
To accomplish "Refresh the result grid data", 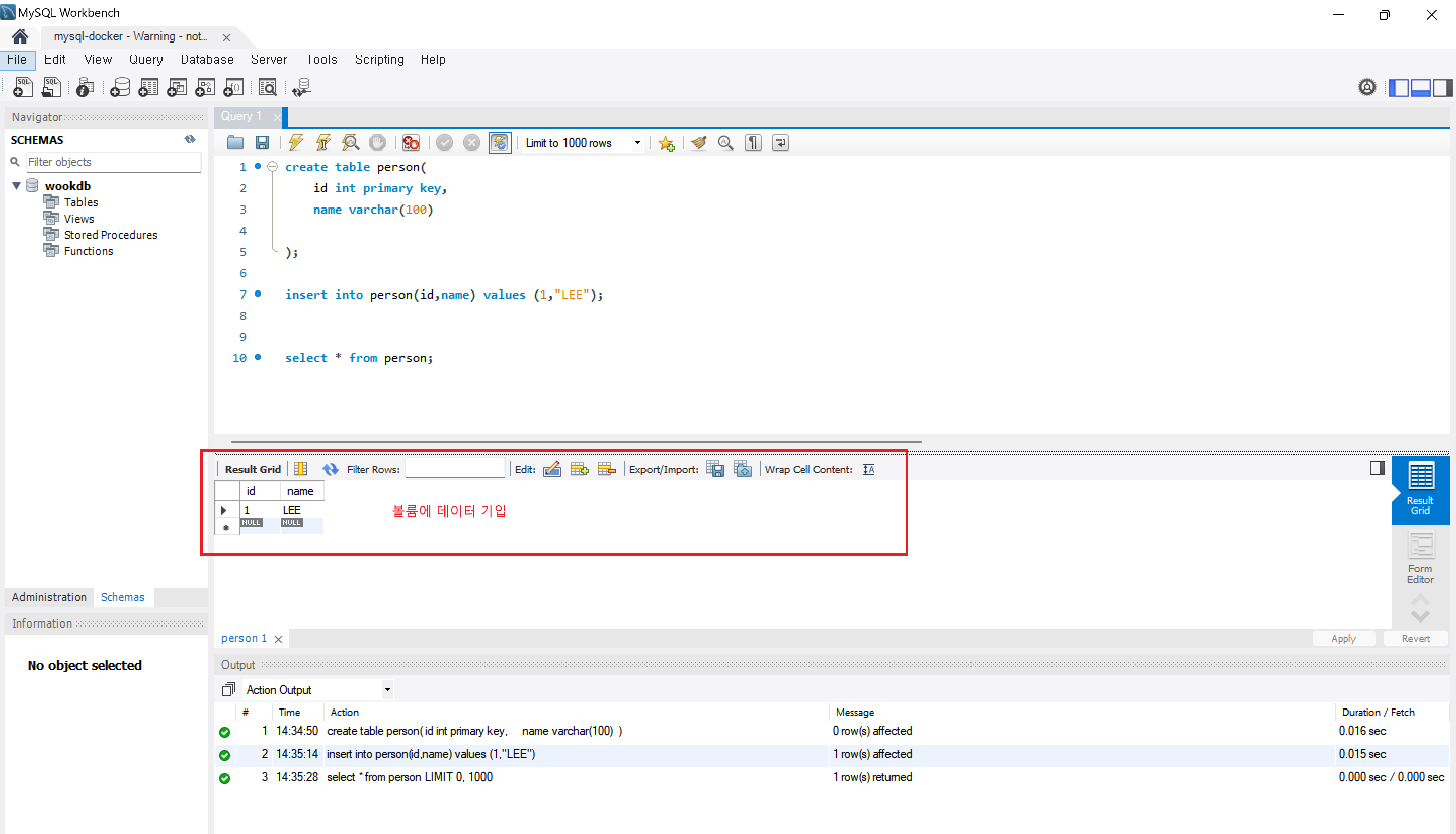I will 330,469.
